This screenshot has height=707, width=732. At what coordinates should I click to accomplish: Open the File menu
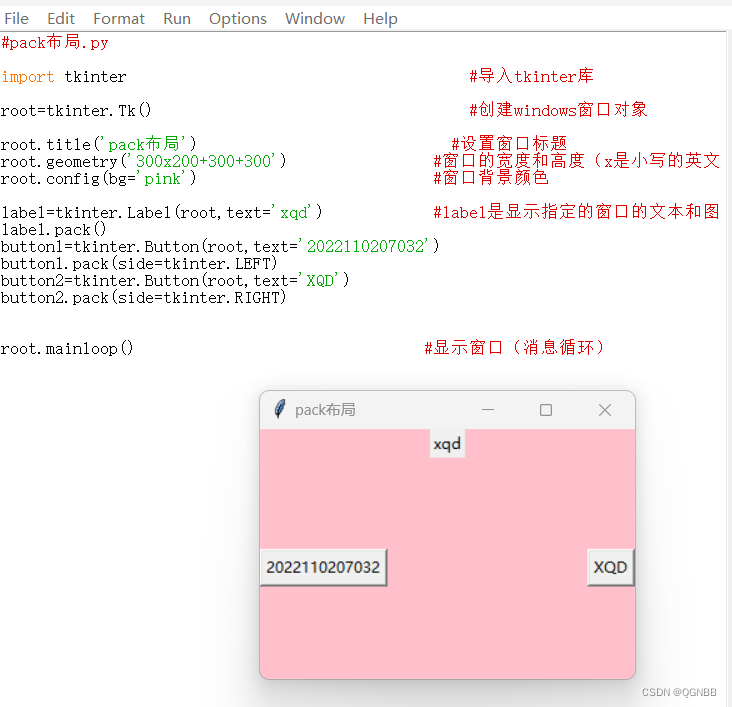coord(16,19)
